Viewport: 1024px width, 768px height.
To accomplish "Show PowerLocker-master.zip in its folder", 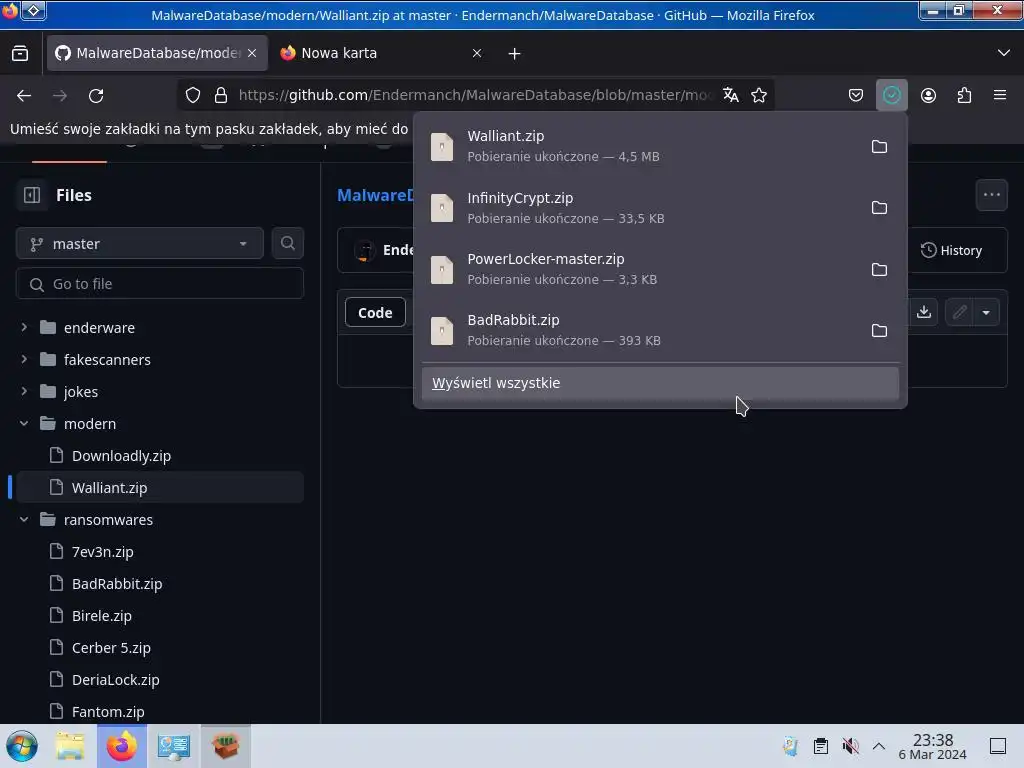I will (879, 269).
